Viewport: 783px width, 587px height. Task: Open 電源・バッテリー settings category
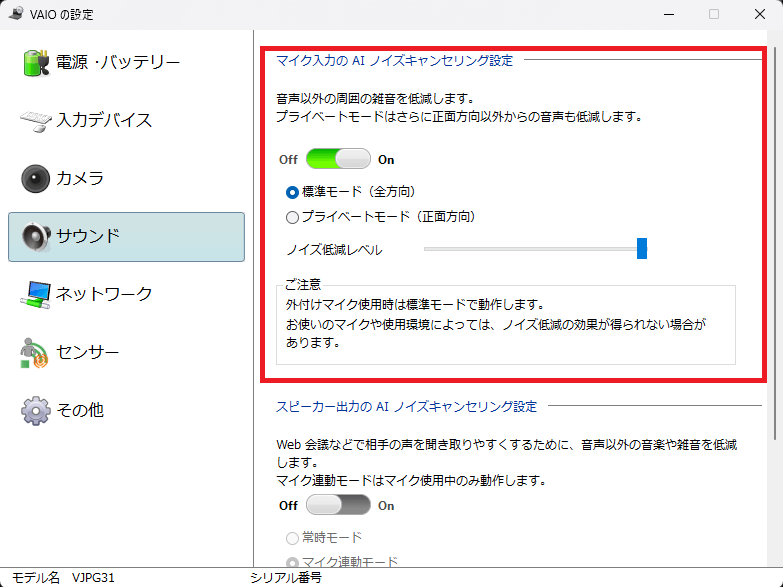point(126,62)
